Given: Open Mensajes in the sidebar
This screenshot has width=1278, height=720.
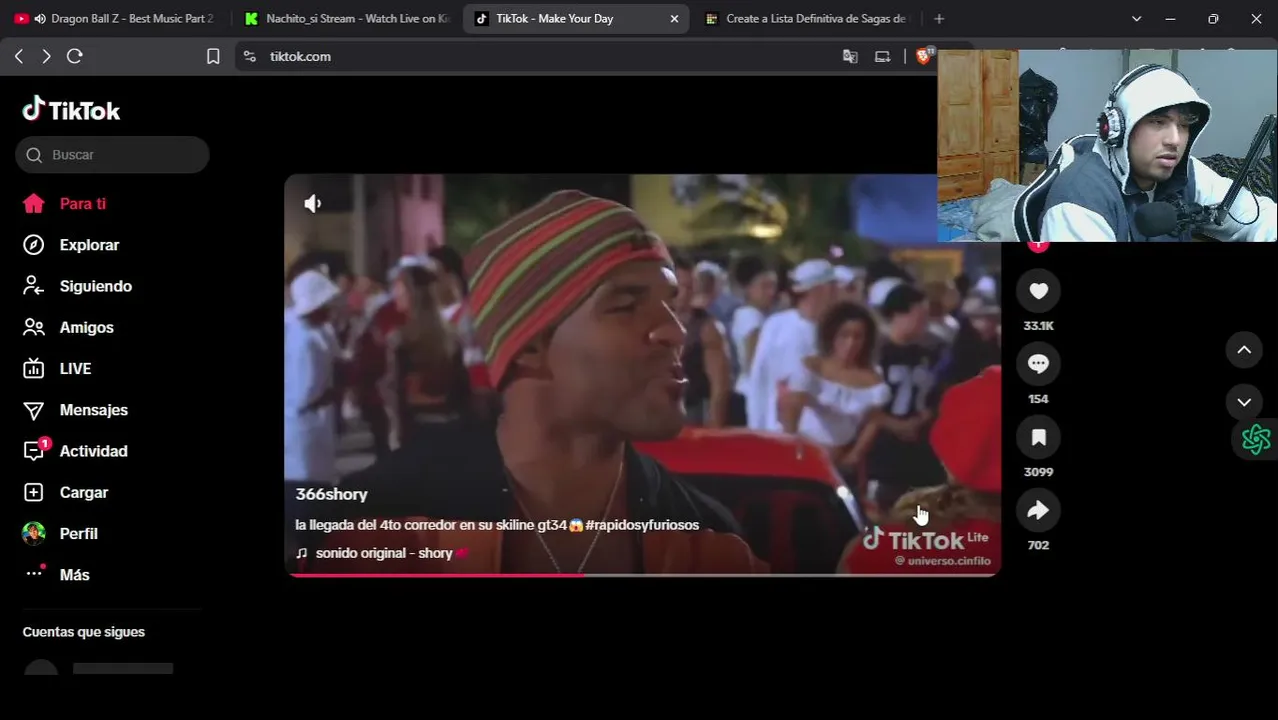Looking at the screenshot, I should pyautogui.click(x=93, y=410).
